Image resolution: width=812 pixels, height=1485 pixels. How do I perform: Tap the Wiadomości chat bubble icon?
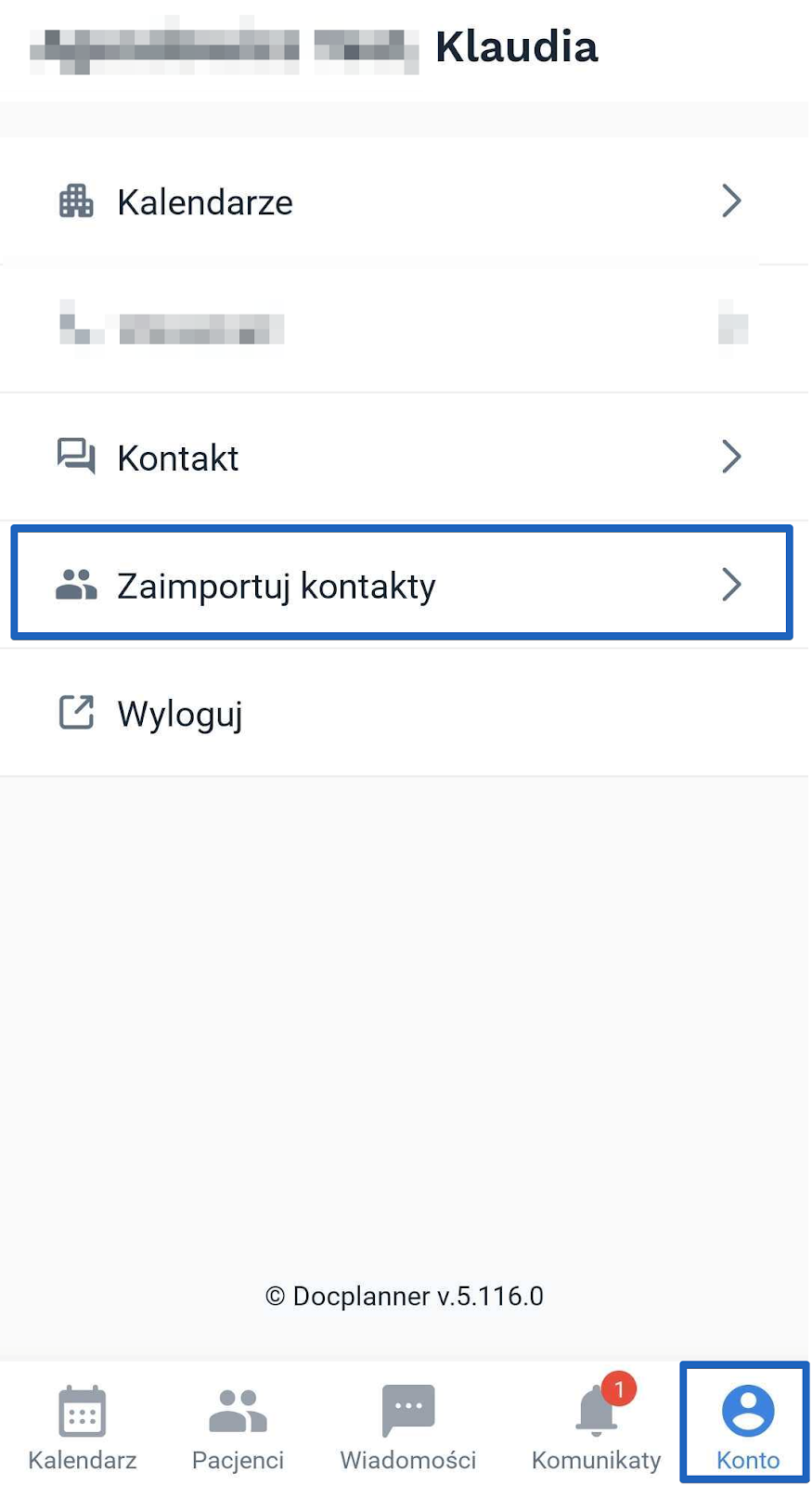407,1411
